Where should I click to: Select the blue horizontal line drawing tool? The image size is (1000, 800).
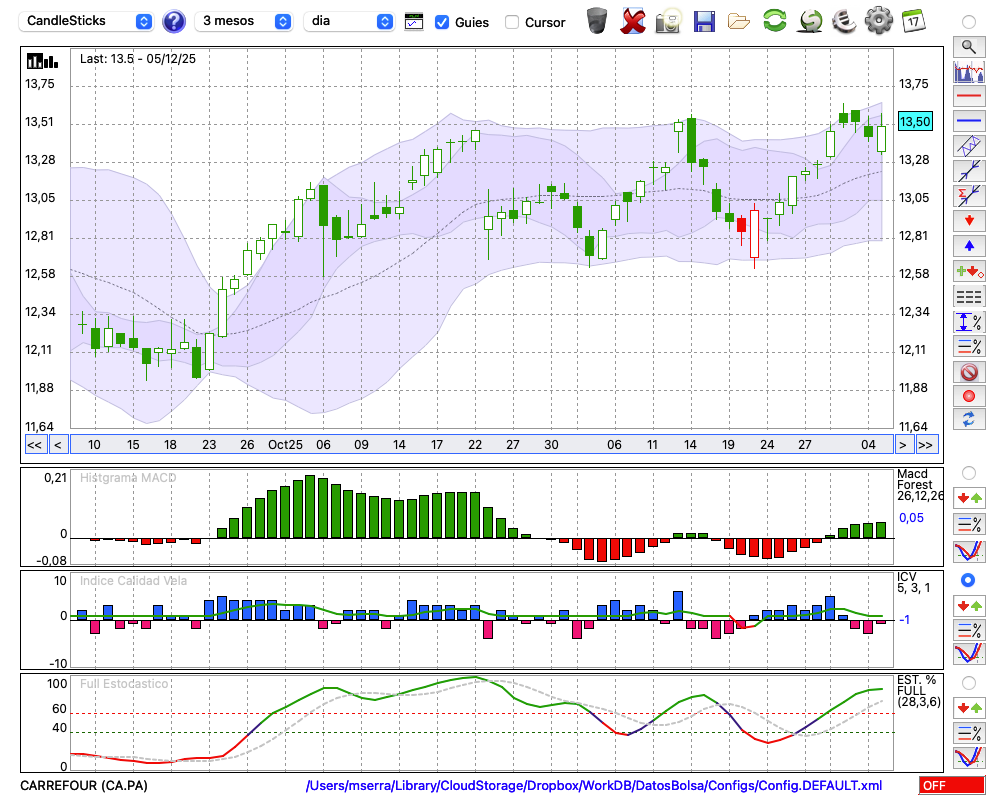pyautogui.click(x=968, y=121)
